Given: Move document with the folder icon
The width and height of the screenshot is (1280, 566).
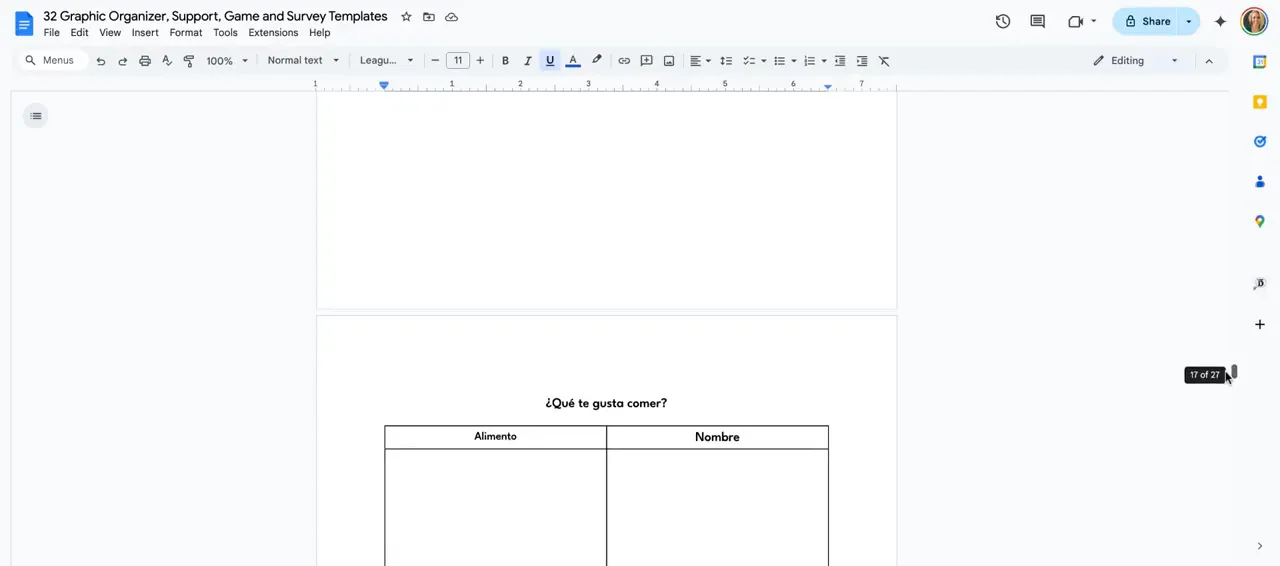Looking at the screenshot, I should pos(429,17).
